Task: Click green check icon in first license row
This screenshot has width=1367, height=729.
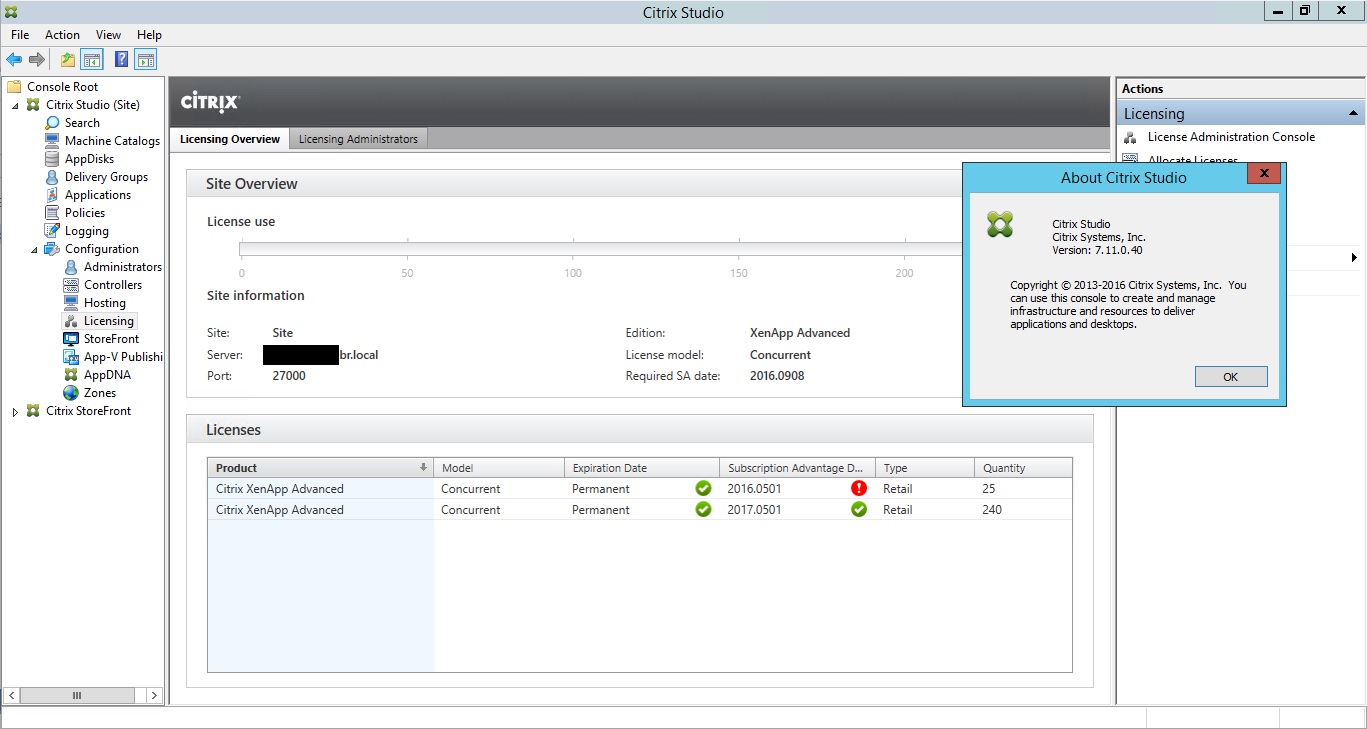Action: pyautogui.click(x=703, y=489)
